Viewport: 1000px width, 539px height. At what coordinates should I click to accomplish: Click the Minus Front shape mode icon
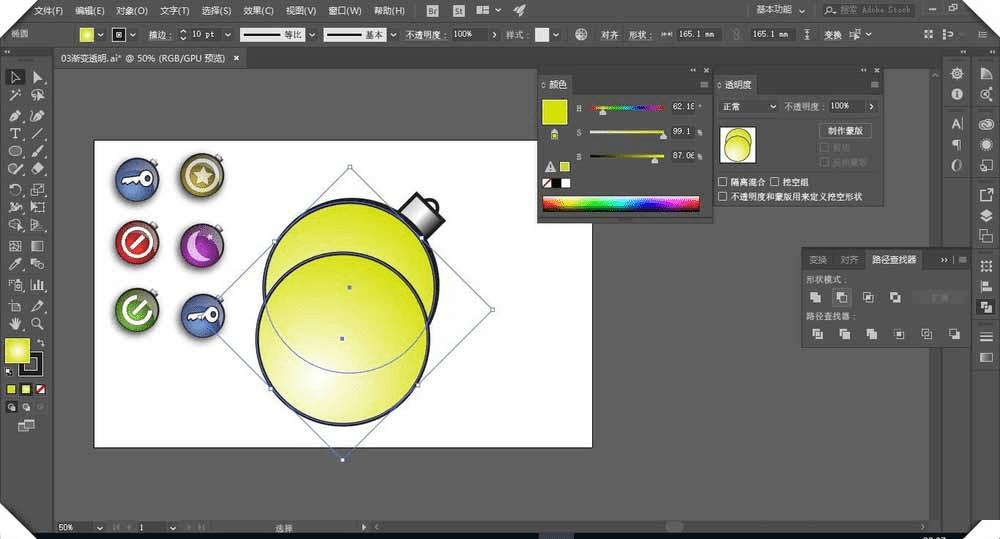click(842, 297)
